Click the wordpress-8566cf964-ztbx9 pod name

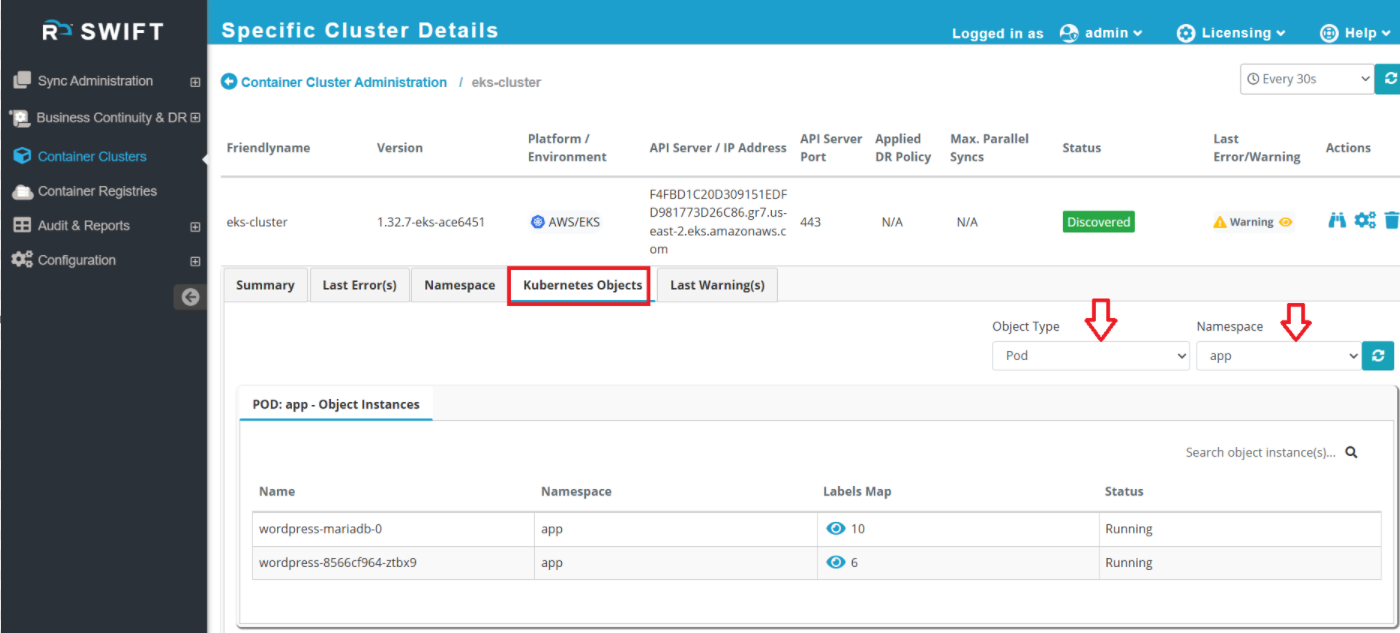pyautogui.click(x=337, y=563)
